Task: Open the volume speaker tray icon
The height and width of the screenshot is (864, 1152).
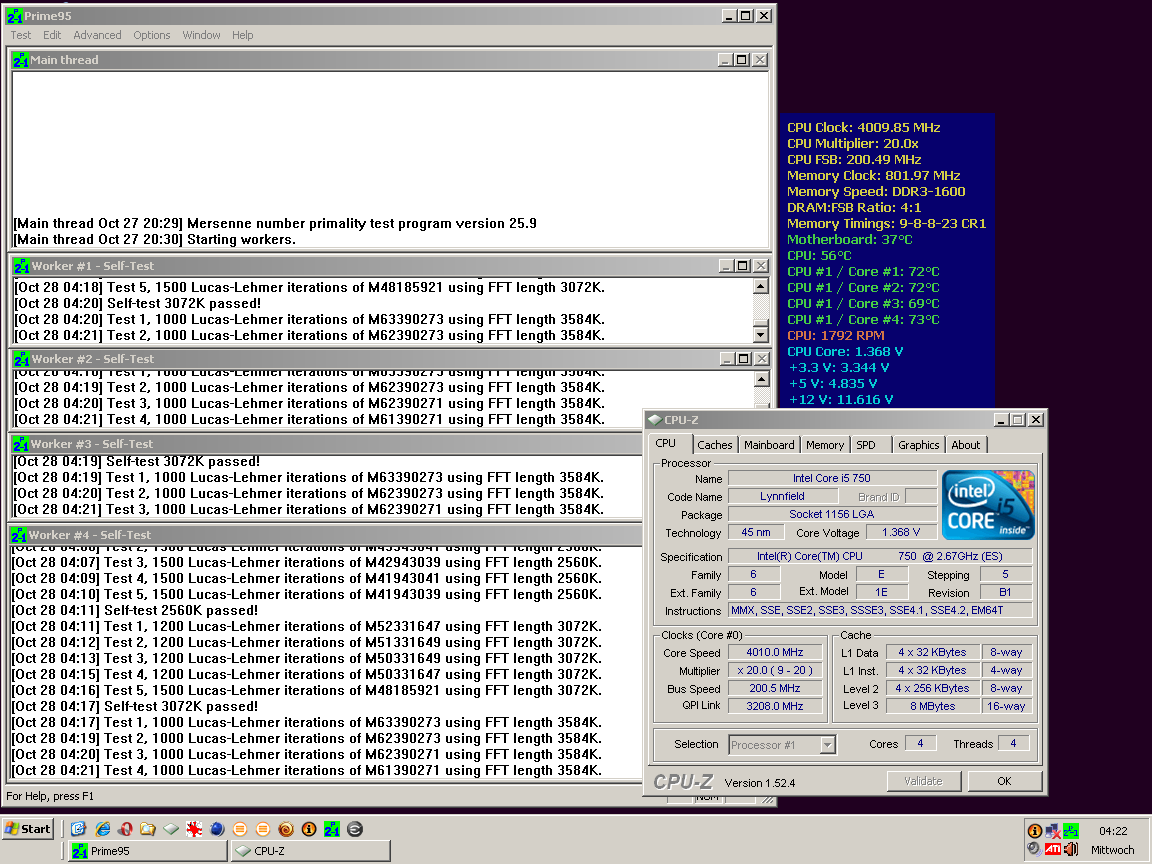Action: coord(1071,849)
